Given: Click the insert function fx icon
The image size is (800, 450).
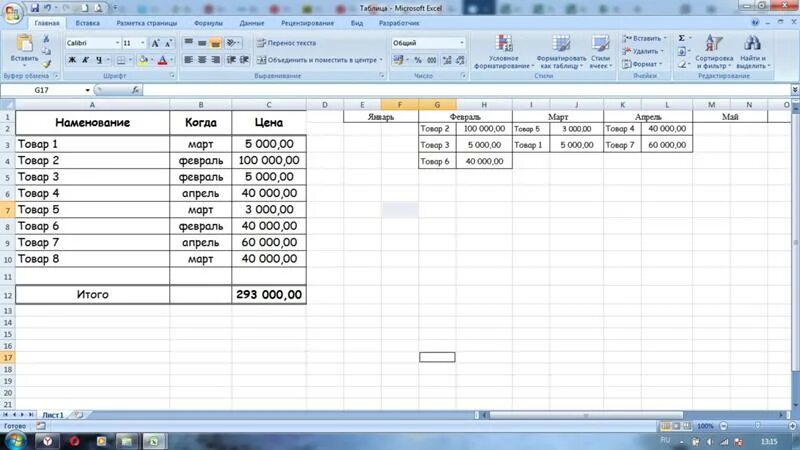Looking at the screenshot, I should 135,90.
